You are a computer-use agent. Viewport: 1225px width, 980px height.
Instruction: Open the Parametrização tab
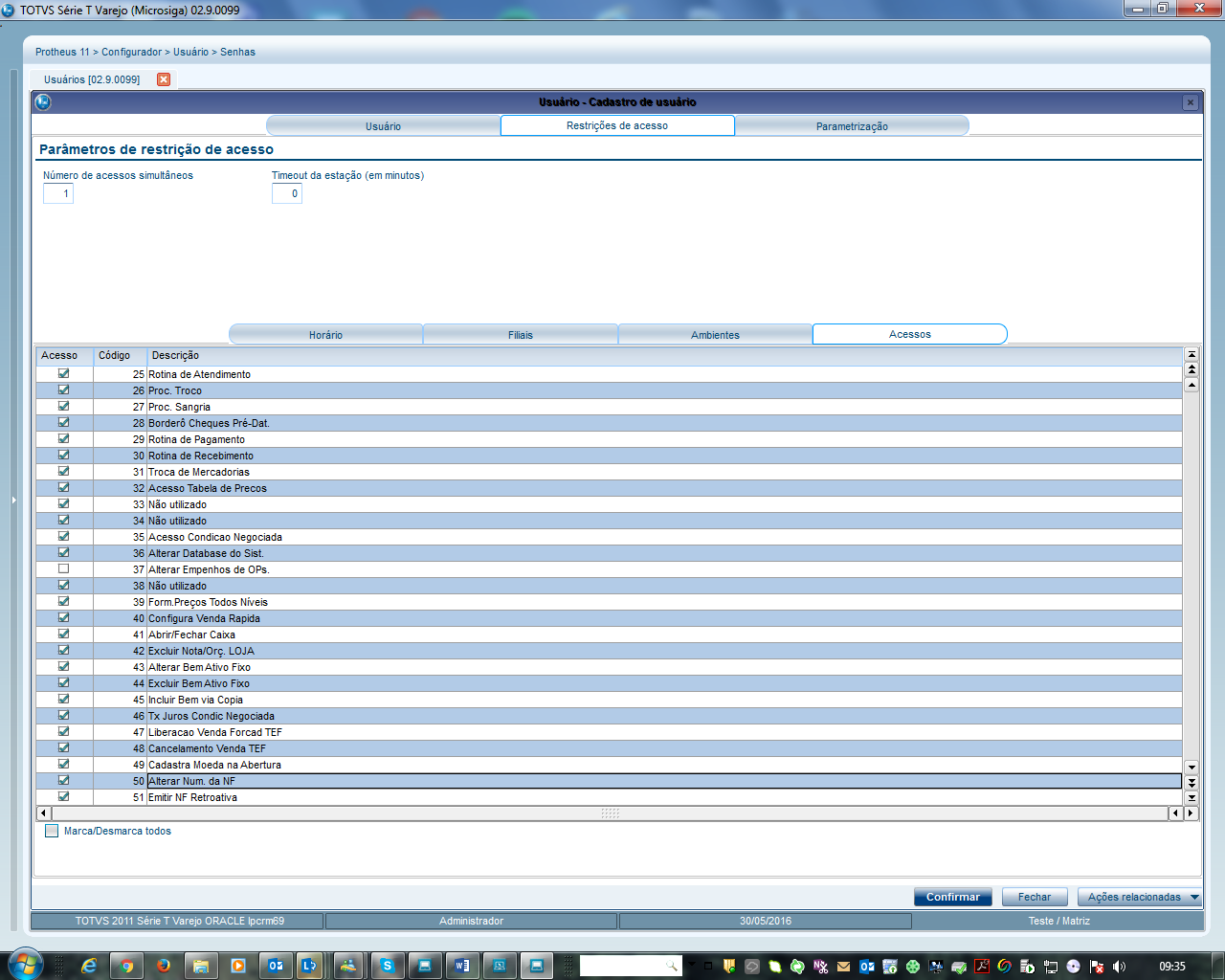pos(852,126)
